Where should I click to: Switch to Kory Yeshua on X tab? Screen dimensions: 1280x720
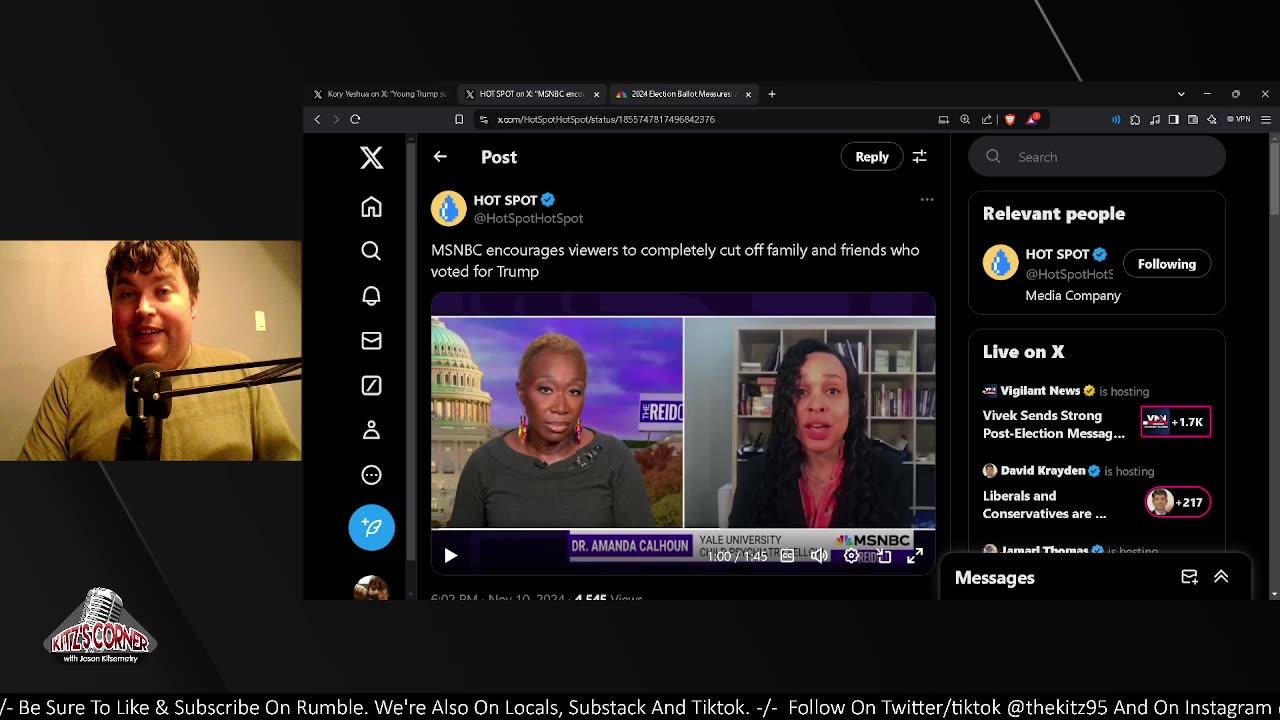(x=380, y=94)
